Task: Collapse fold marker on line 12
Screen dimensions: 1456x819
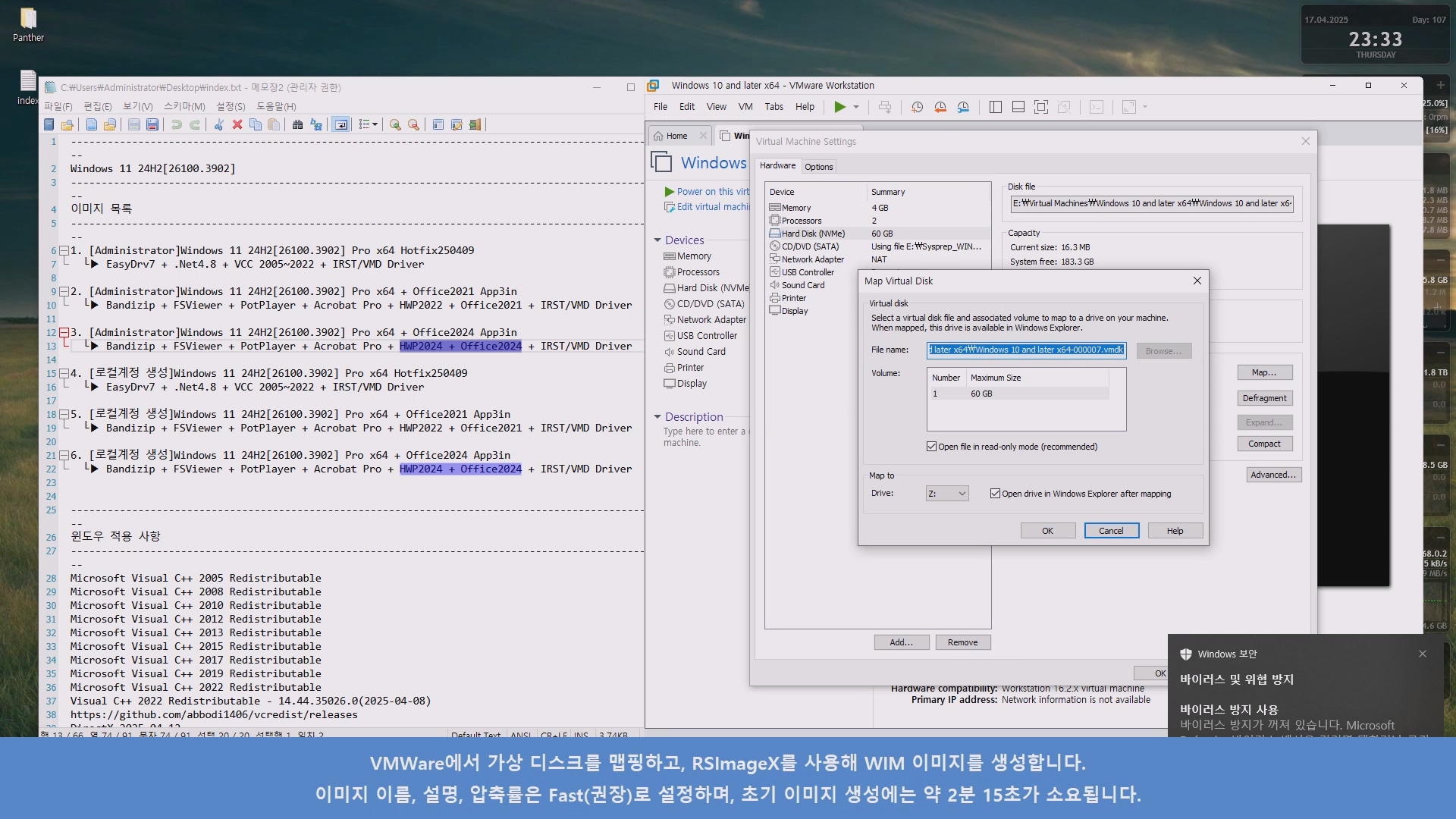Action: [64, 332]
